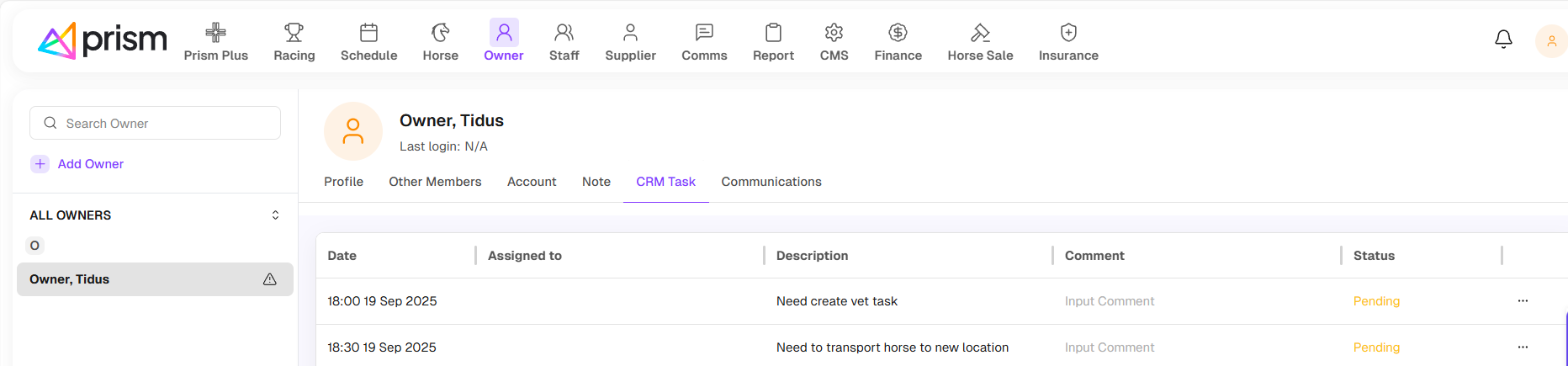Image resolution: width=1568 pixels, height=366 pixels.
Task: Open the Prism Plus module icon
Action: 216,33
